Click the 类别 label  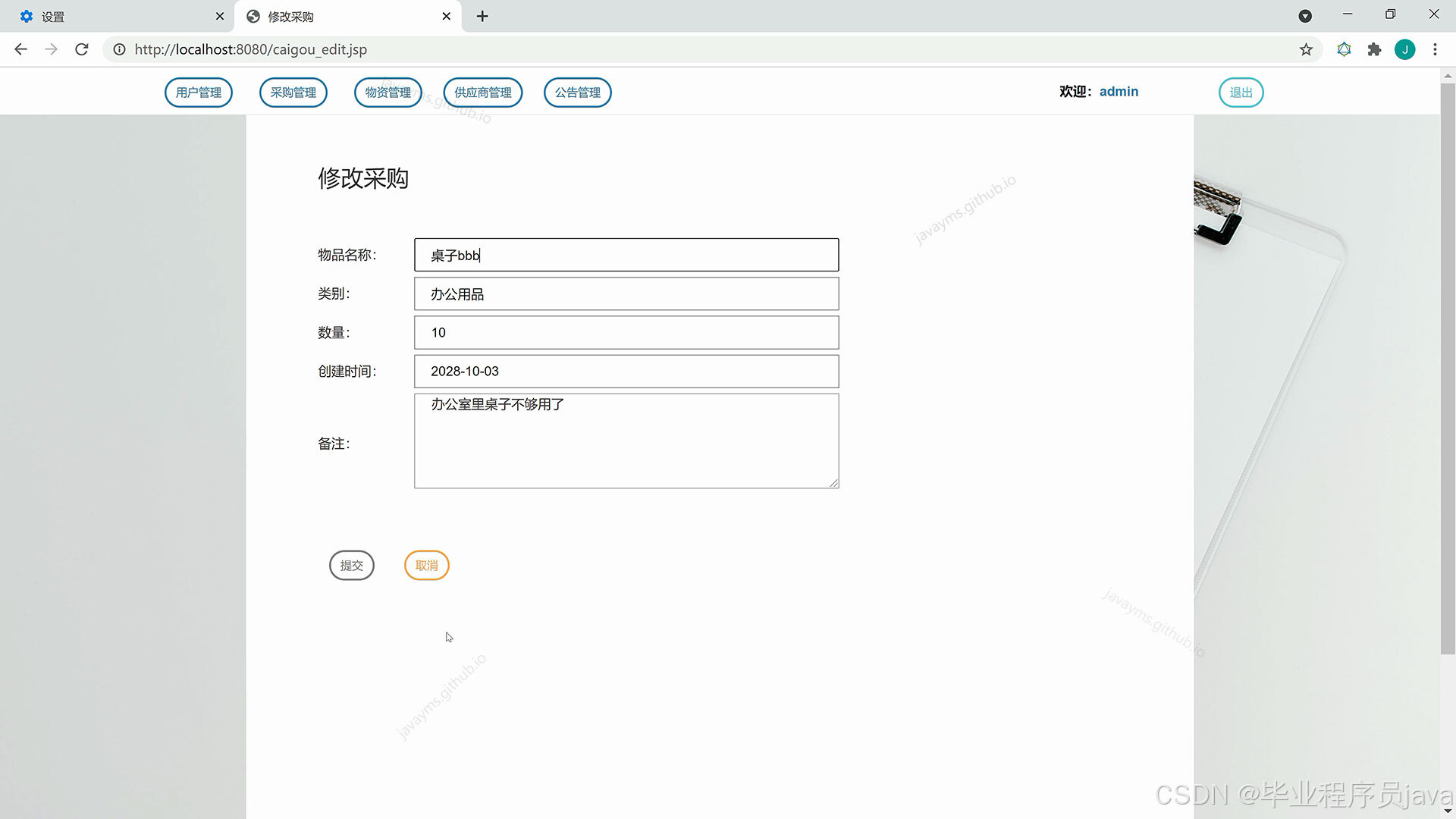[334, 293]
